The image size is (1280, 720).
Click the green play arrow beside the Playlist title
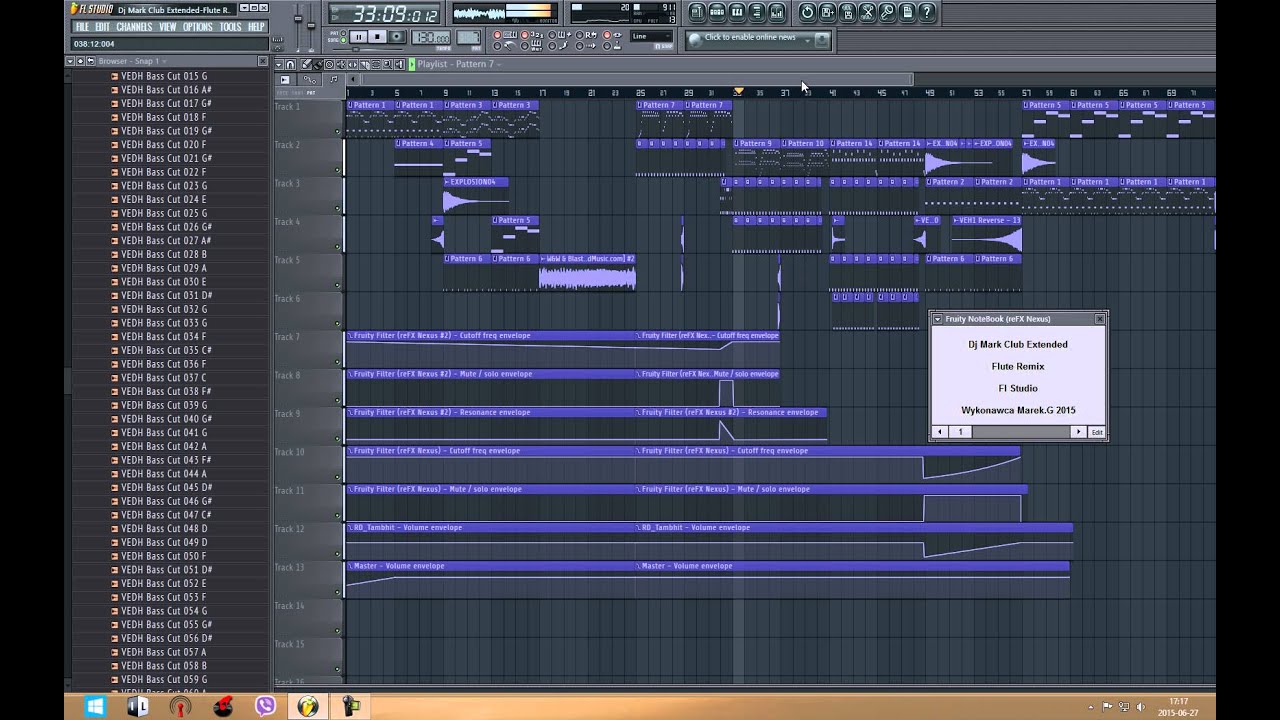tap(412, 65)
